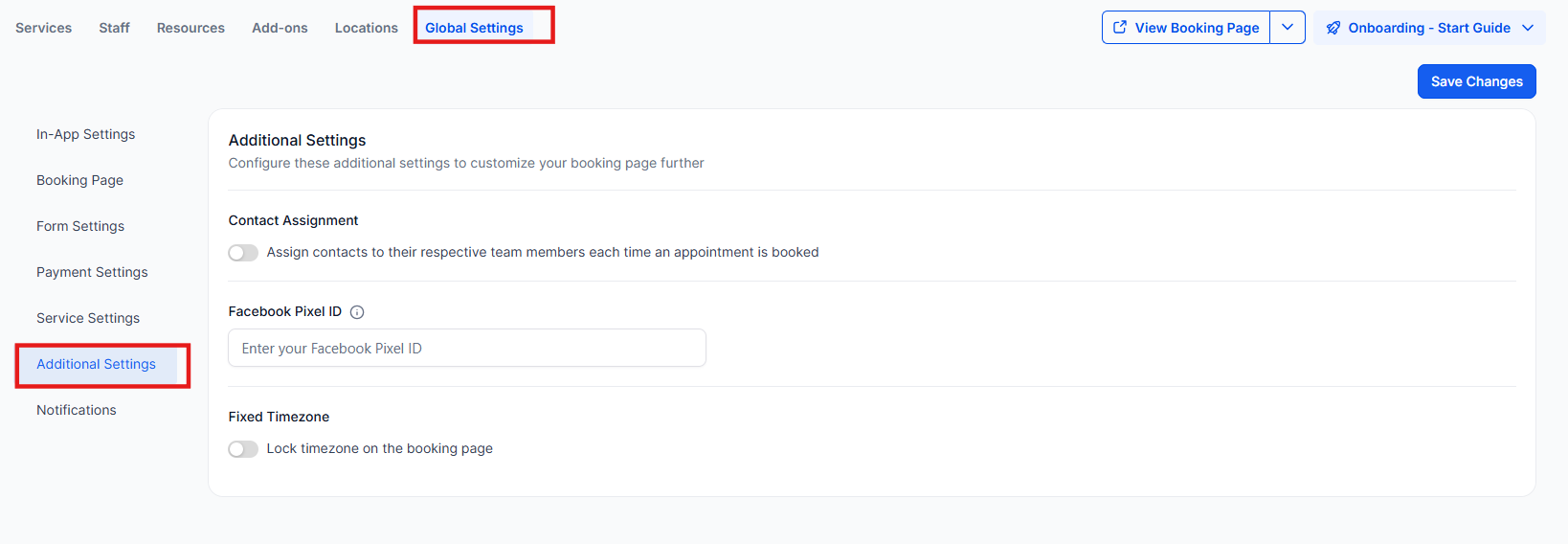Click the Facebook Pixel ID info icon
The width and height of the screenshot is (1568, 544).
coord(357,312)
